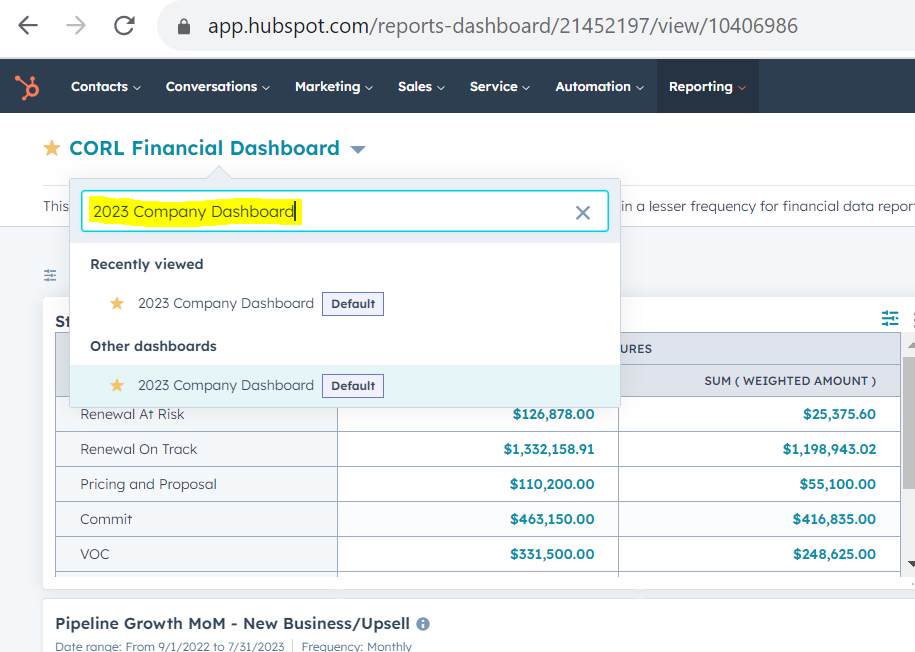The height and width of the screenshot is (652, 915).
Task: Click the HubSpot sprocket logo
Action: (x=27, y=87)
